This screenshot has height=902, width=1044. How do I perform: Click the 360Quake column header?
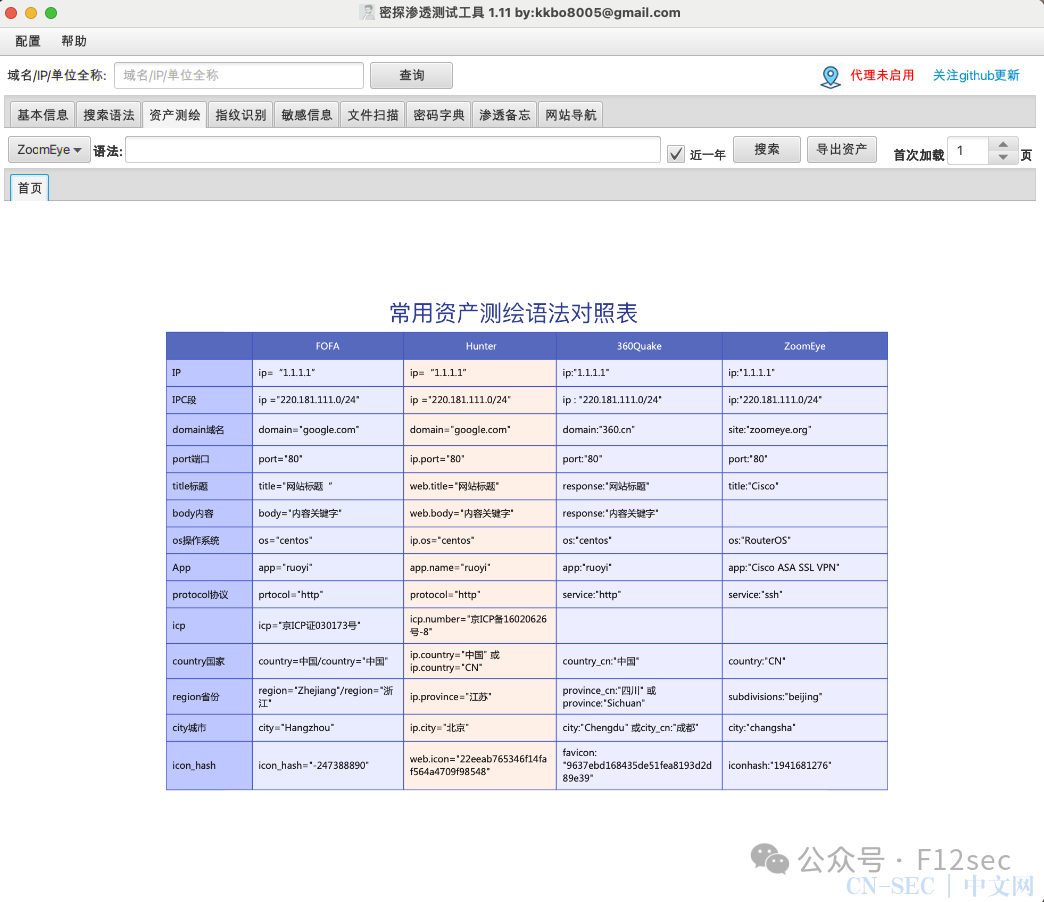639,346
